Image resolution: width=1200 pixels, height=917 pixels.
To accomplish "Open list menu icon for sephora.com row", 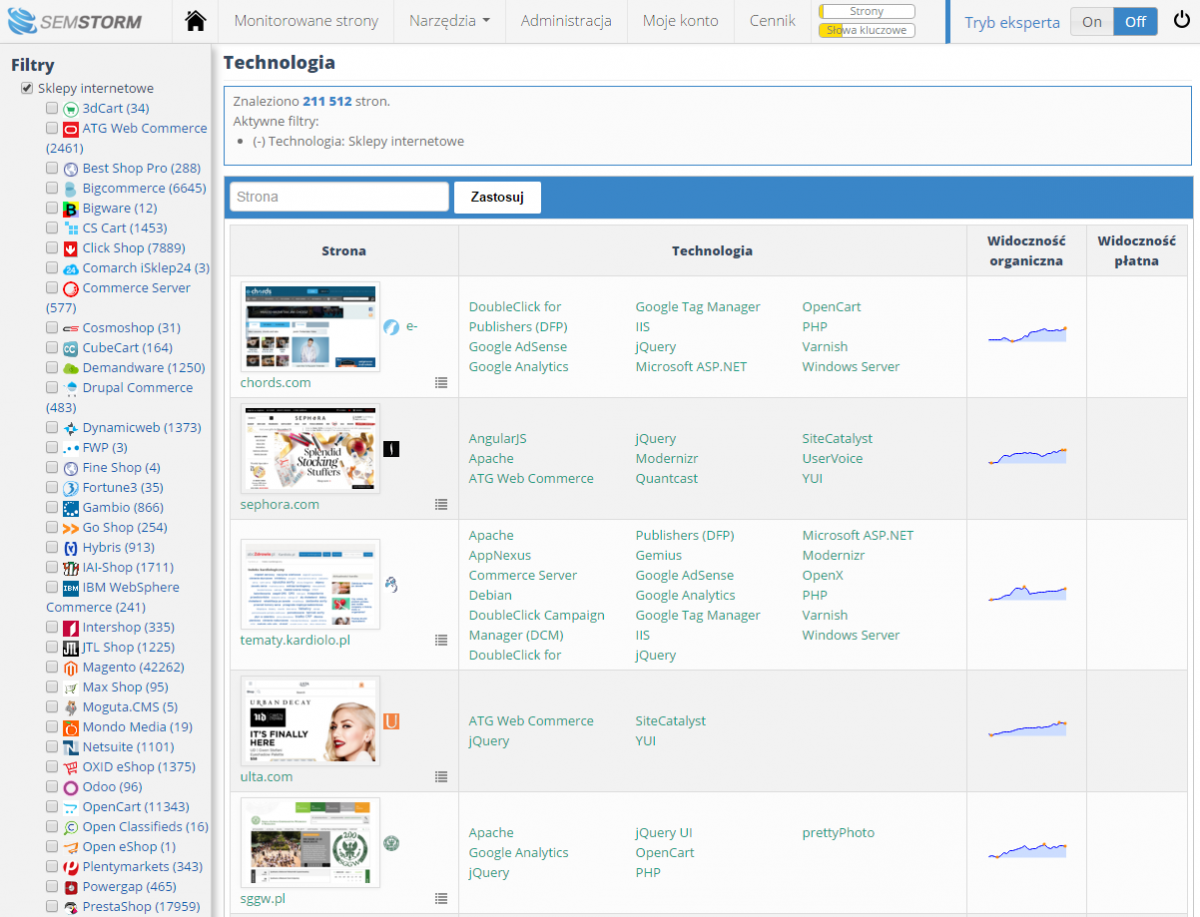I will pyautogui.click(x=441, y=504).
